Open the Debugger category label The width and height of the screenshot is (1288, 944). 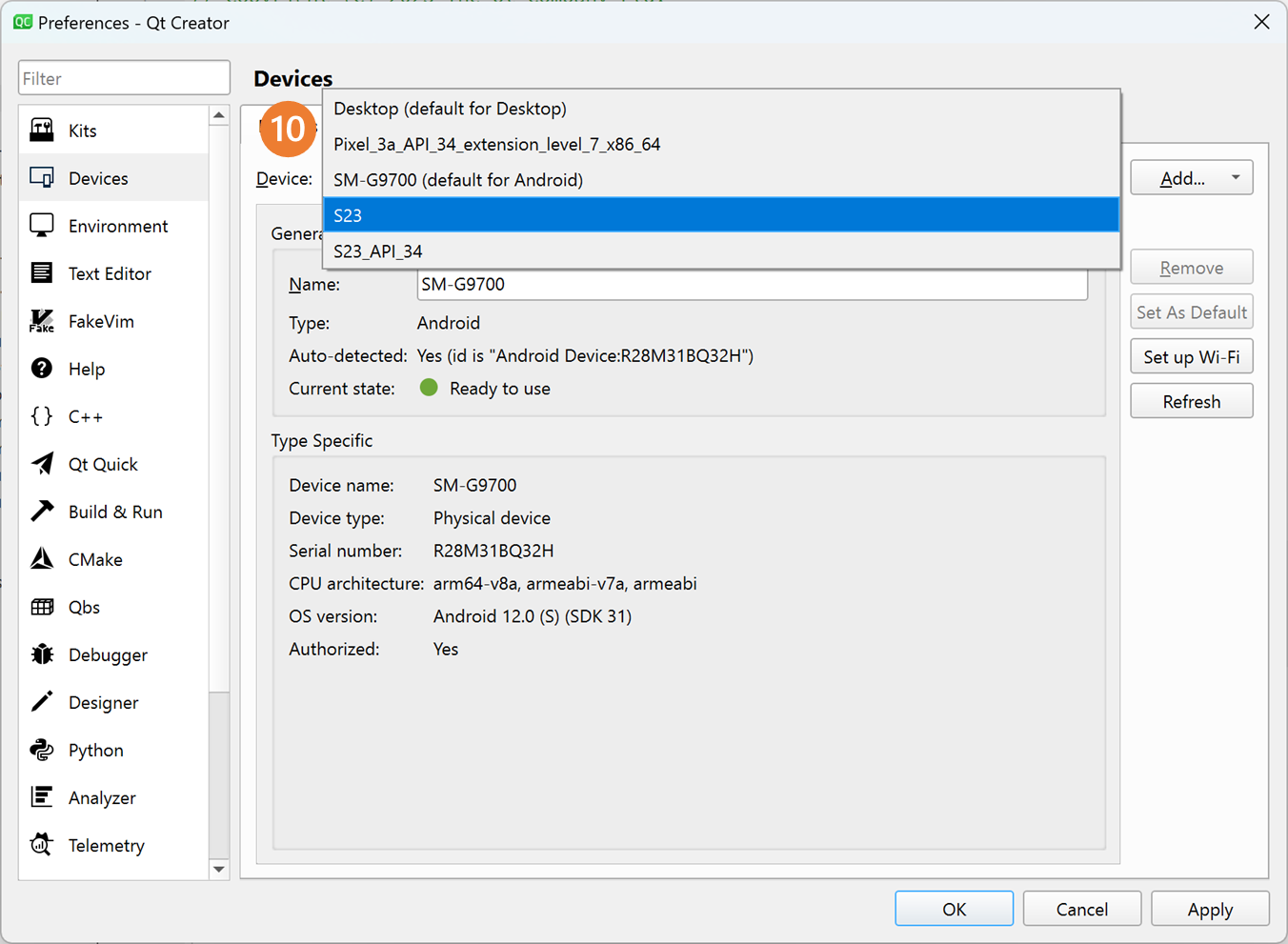pyautogui.click(x=108, y=654)
